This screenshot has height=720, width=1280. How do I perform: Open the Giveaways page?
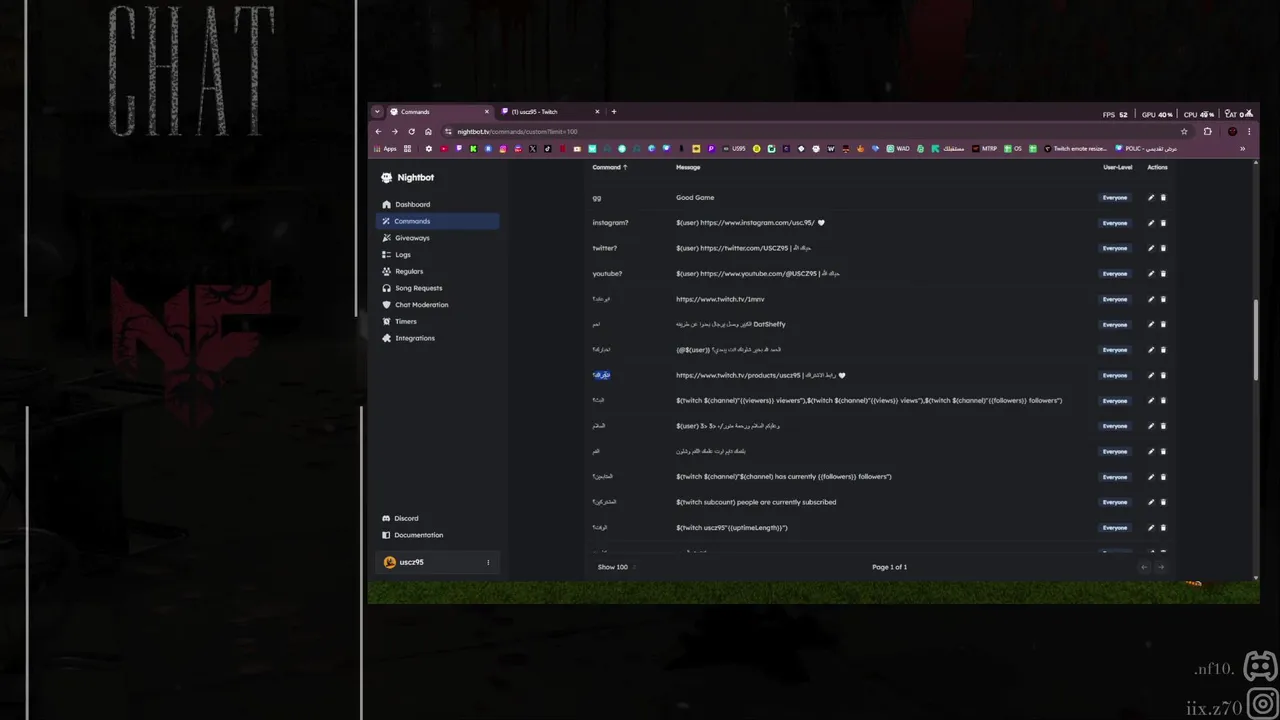pos(437,238)
